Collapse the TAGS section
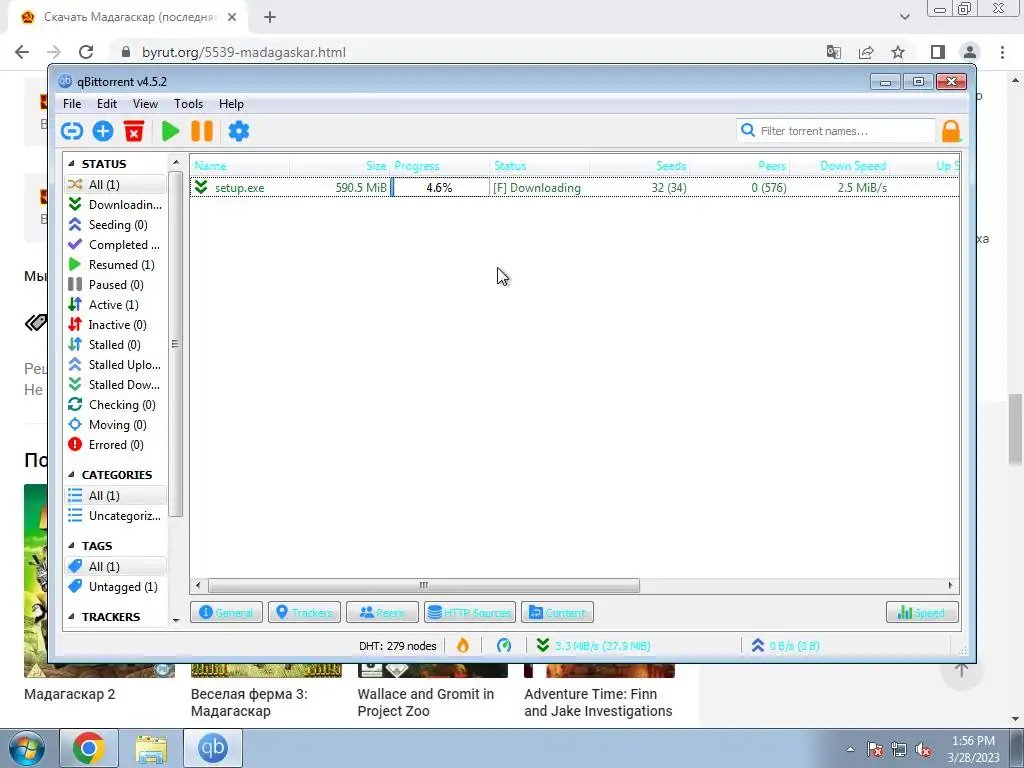 [x=71, y=546]
